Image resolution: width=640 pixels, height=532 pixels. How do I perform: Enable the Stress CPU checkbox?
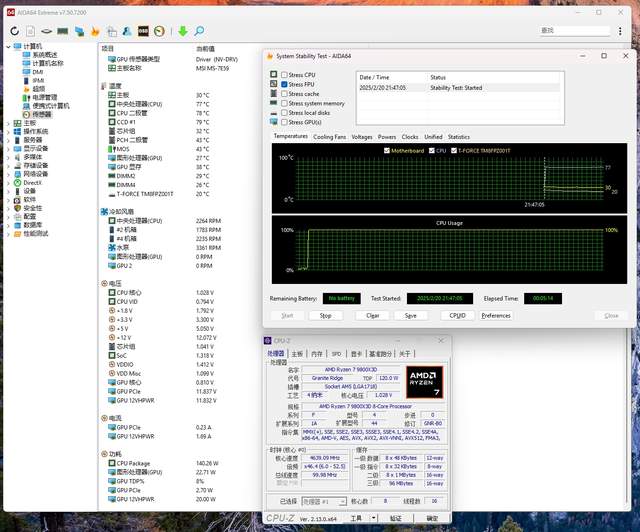point(284,75)
